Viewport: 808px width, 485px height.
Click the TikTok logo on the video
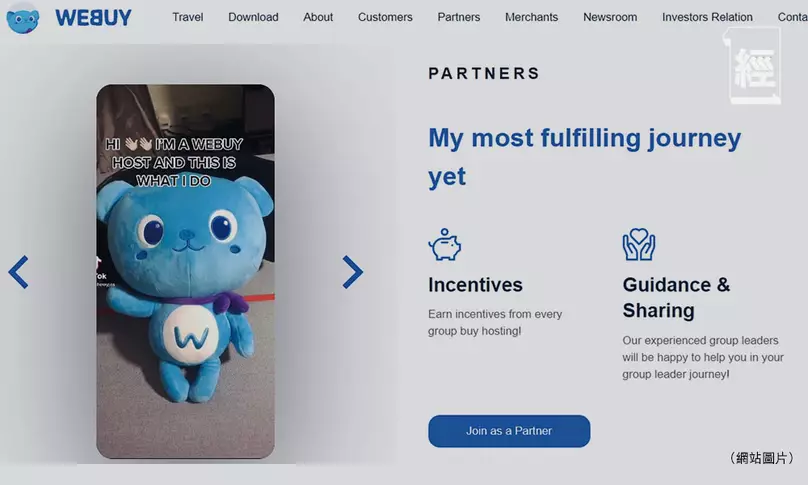coord(100,270)
